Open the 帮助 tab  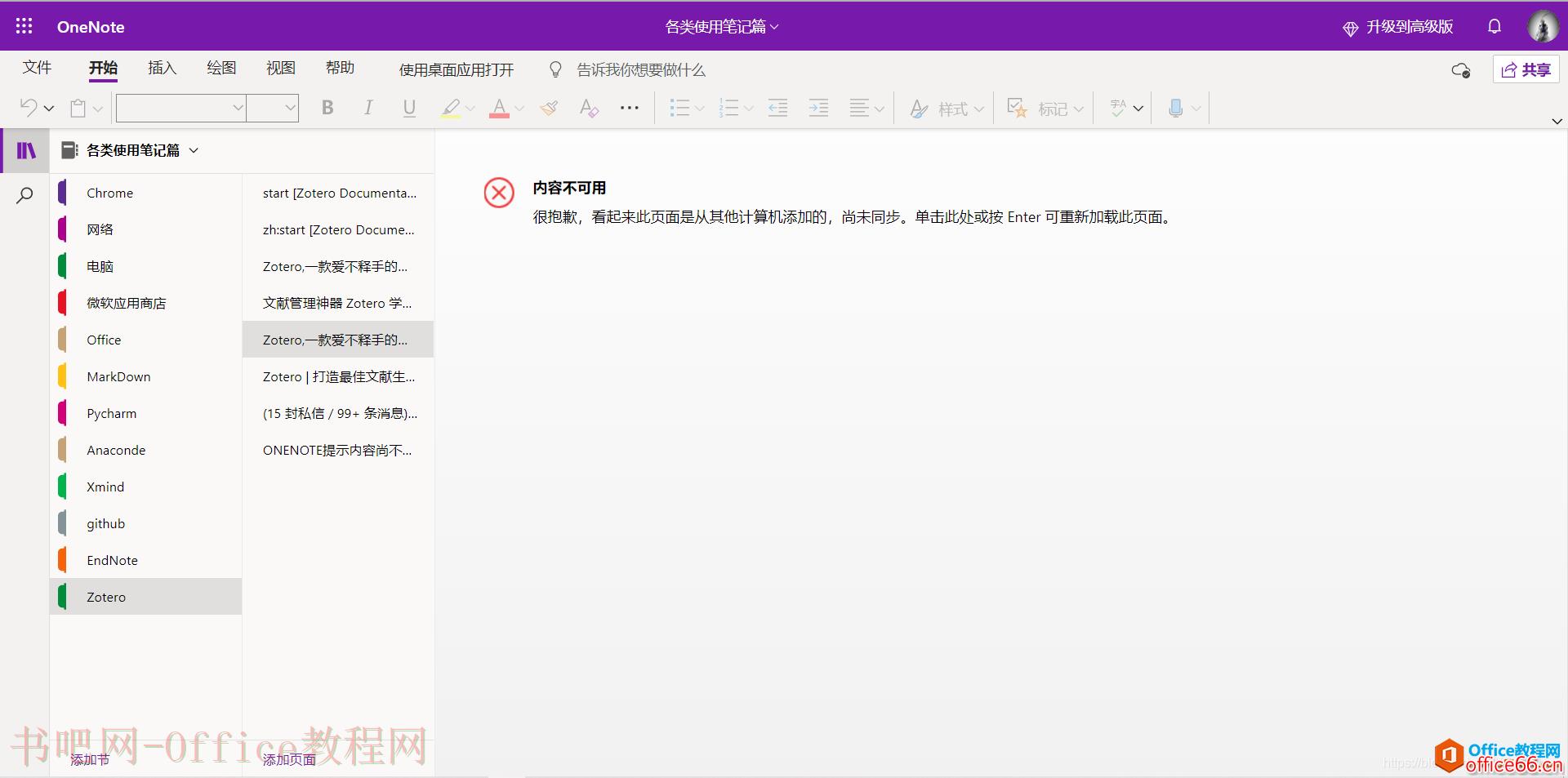click(340, 68)
